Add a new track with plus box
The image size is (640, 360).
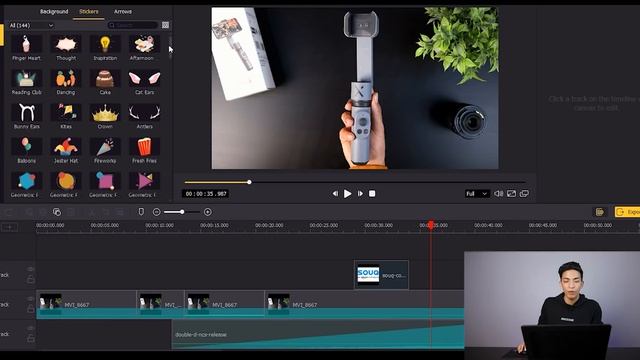9,227
